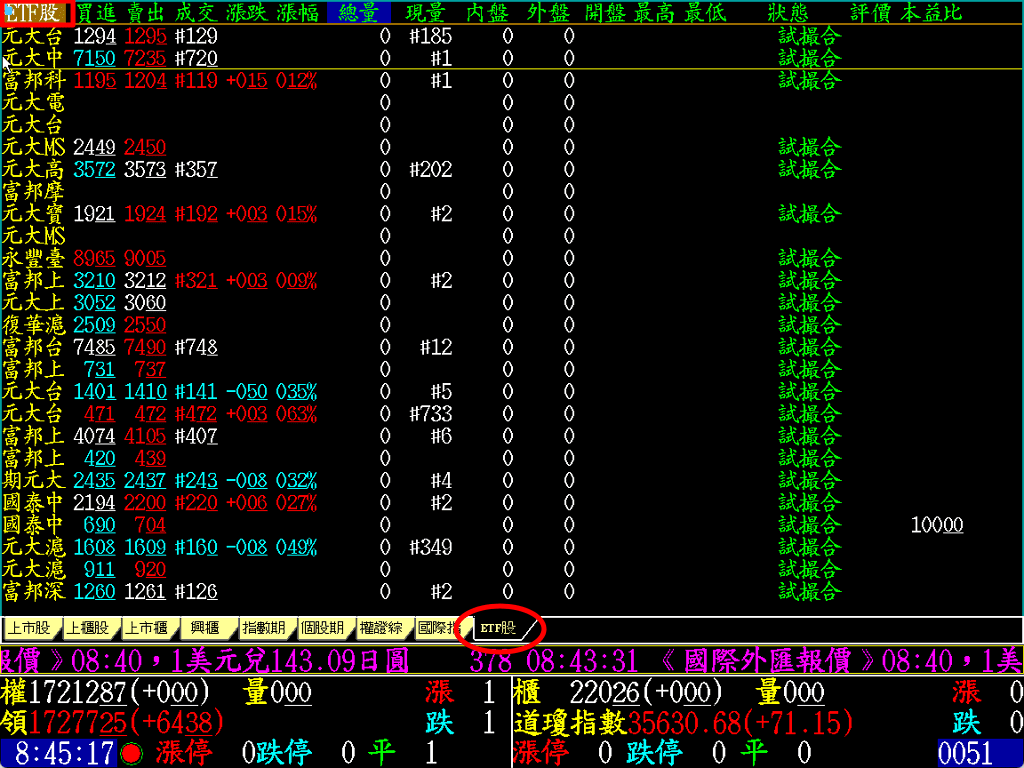Open the 上櫃股 tab
Viewport: 1024px width, 768px height.
(88, 628)
